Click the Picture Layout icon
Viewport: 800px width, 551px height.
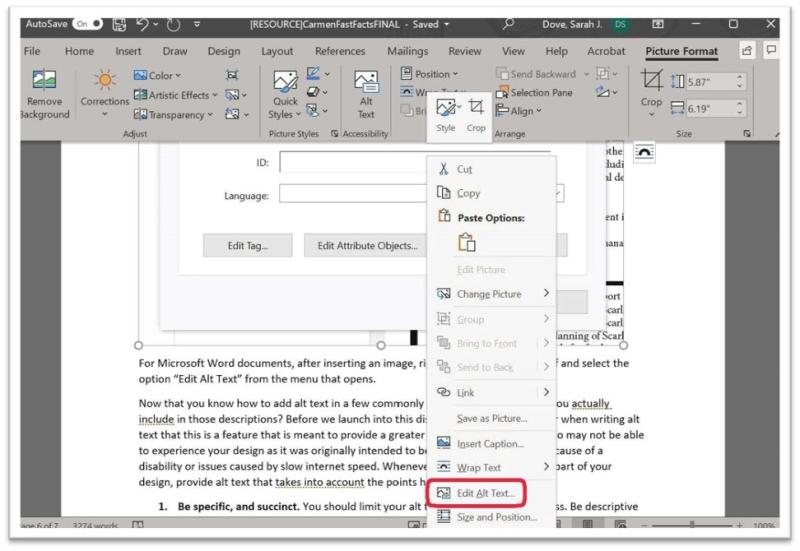317,111
